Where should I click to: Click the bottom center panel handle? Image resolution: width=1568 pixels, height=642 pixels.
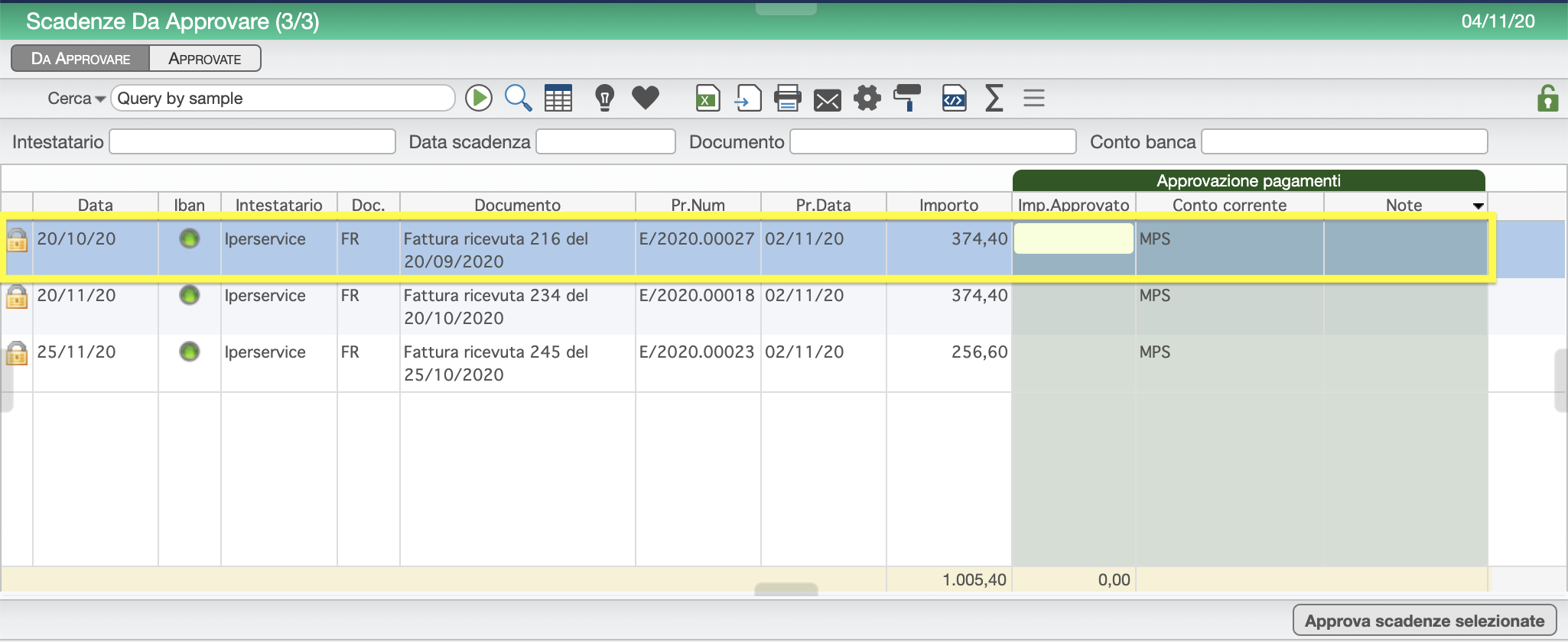coord(786,588)
